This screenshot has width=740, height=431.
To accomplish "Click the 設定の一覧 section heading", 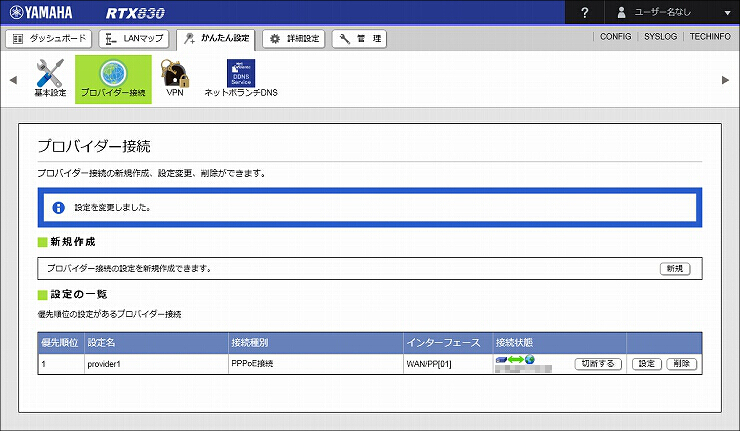I will 79,295.
